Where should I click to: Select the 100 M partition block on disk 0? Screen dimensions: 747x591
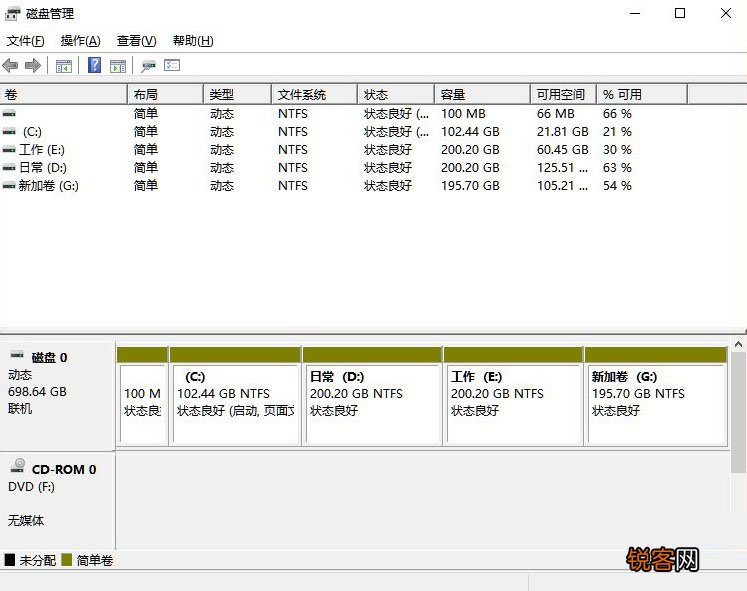coord(142,396)
